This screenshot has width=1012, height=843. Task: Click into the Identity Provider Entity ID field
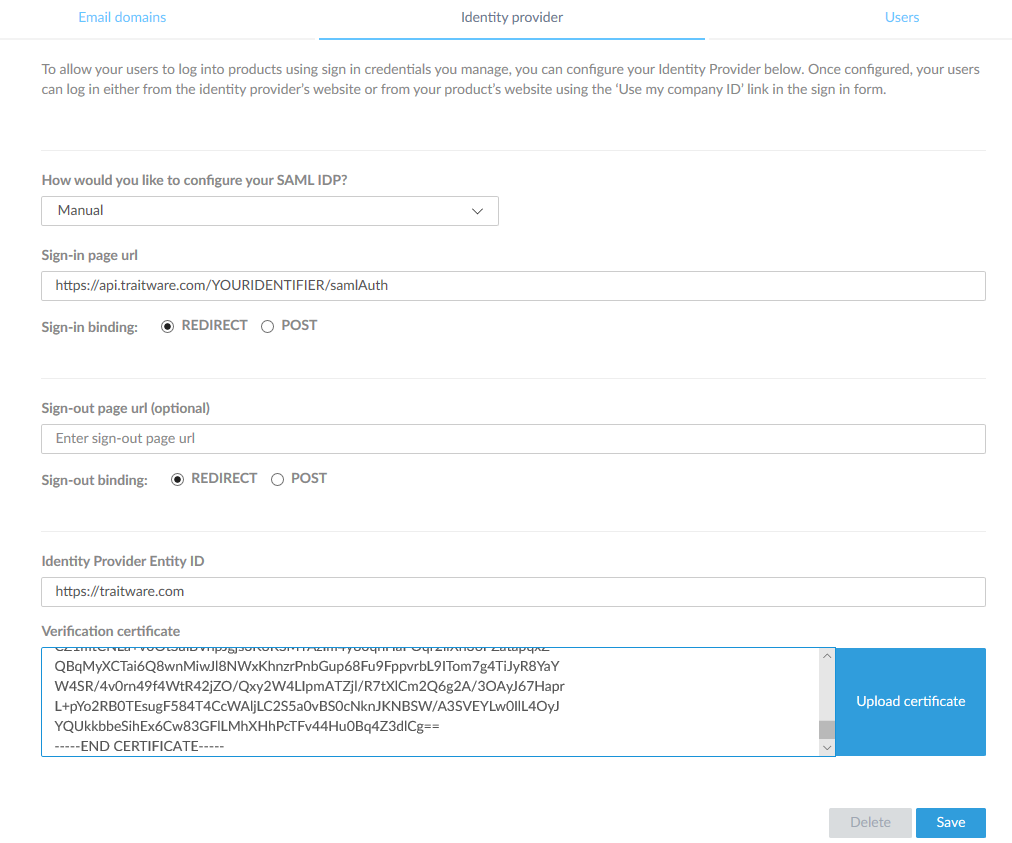[513, 592]
